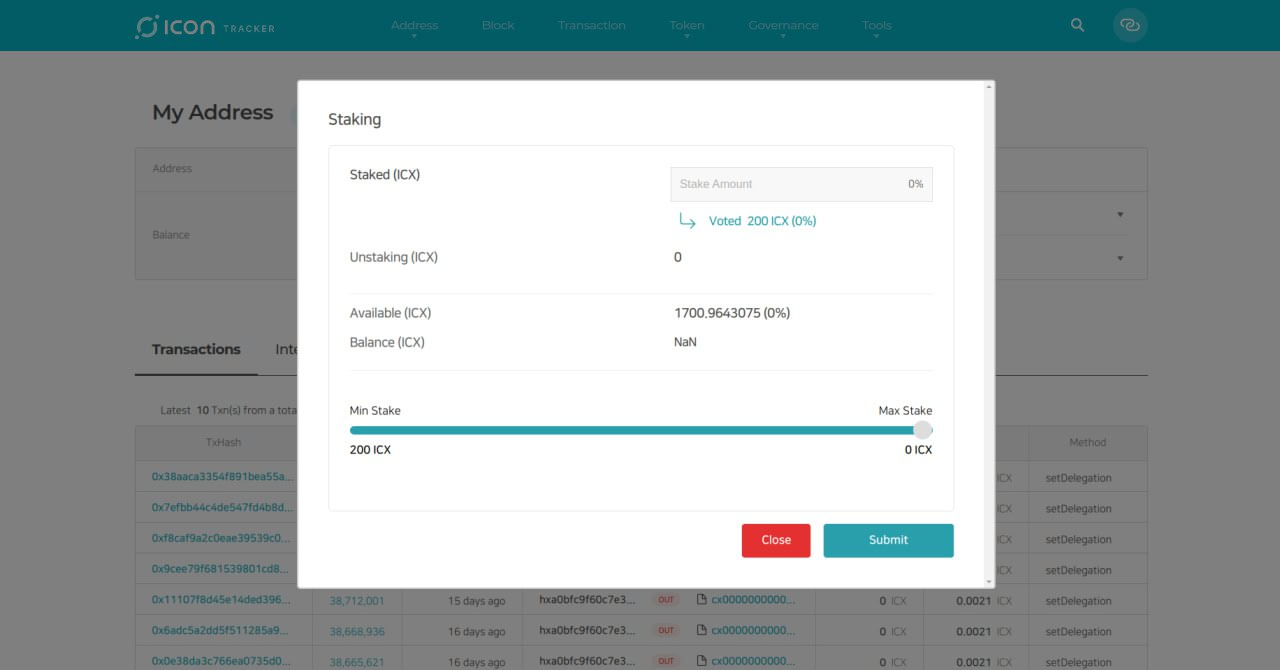Open the search magnifier icon
Screen dimensions: 1280x670
[1077, 25]
